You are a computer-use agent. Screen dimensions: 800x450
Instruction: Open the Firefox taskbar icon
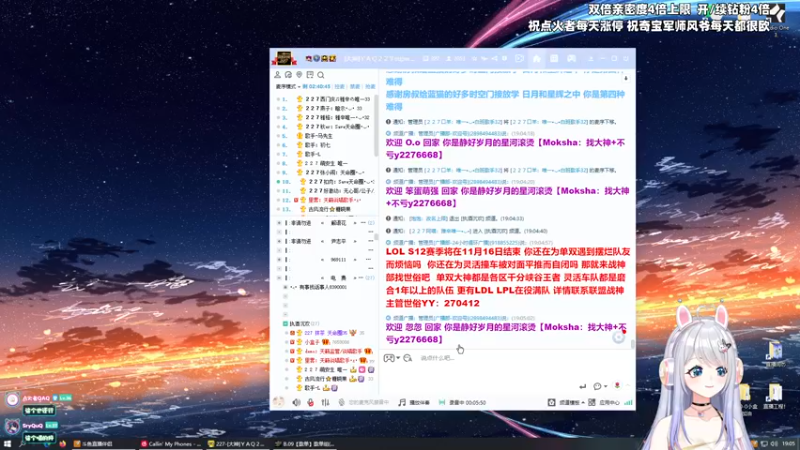click(63, 444)
